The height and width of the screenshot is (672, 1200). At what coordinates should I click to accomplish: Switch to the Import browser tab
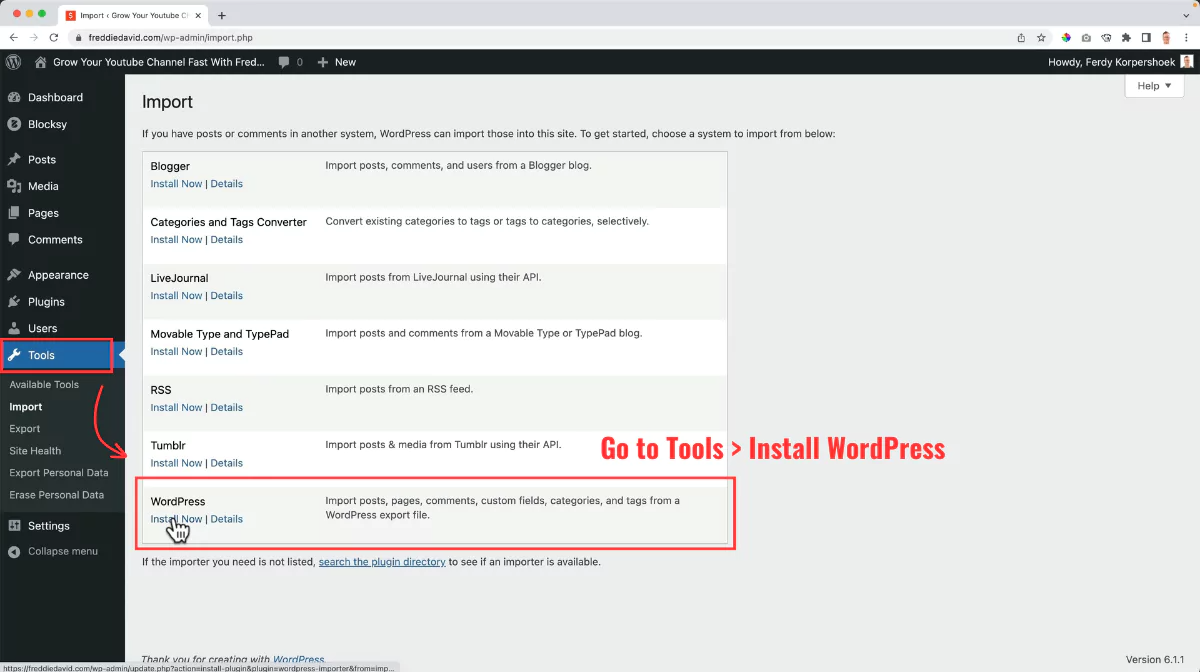tap(130, 15)
